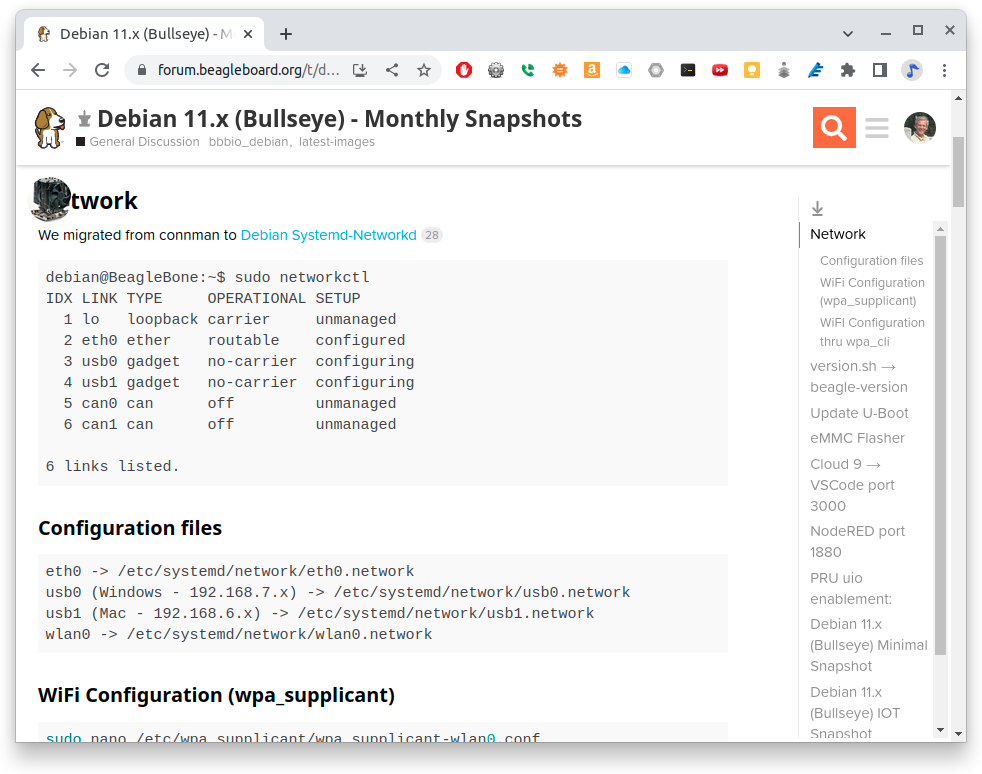The height and width of the screenshot is (774, 982).
Task: Bookmark this page with the star icon
Action: click(x=424, y=70)
